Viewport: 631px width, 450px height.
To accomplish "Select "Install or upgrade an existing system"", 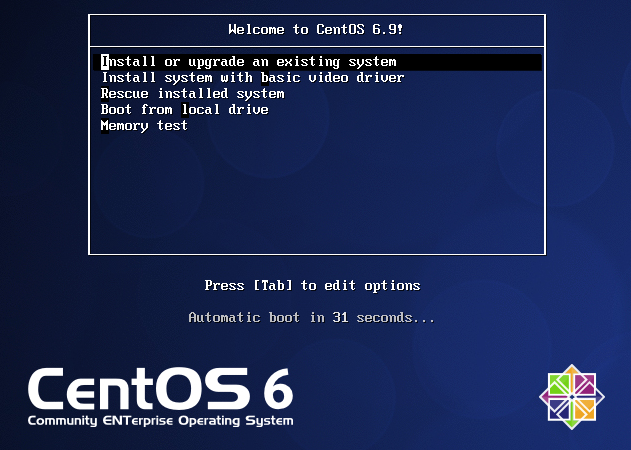I will tap(317, 62).
